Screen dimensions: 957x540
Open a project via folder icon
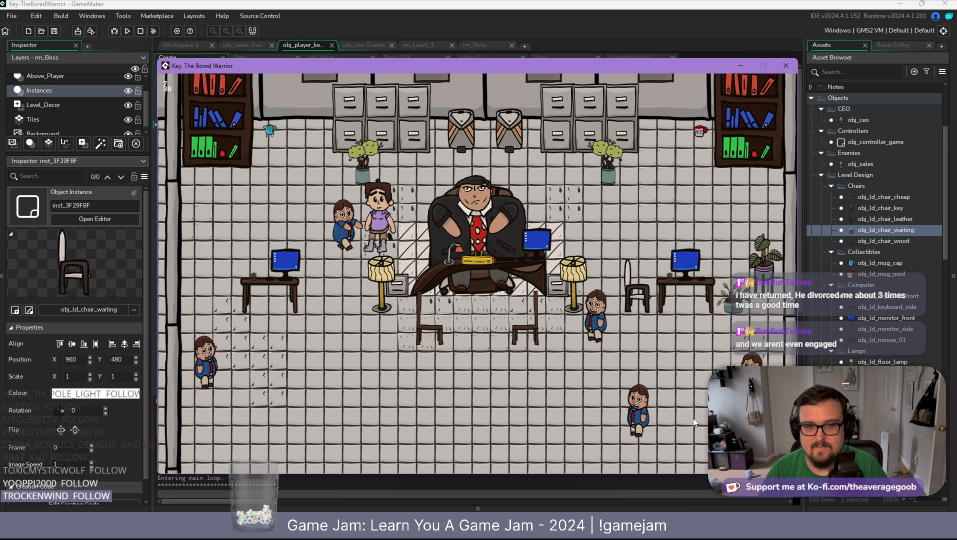click(41, 31)
